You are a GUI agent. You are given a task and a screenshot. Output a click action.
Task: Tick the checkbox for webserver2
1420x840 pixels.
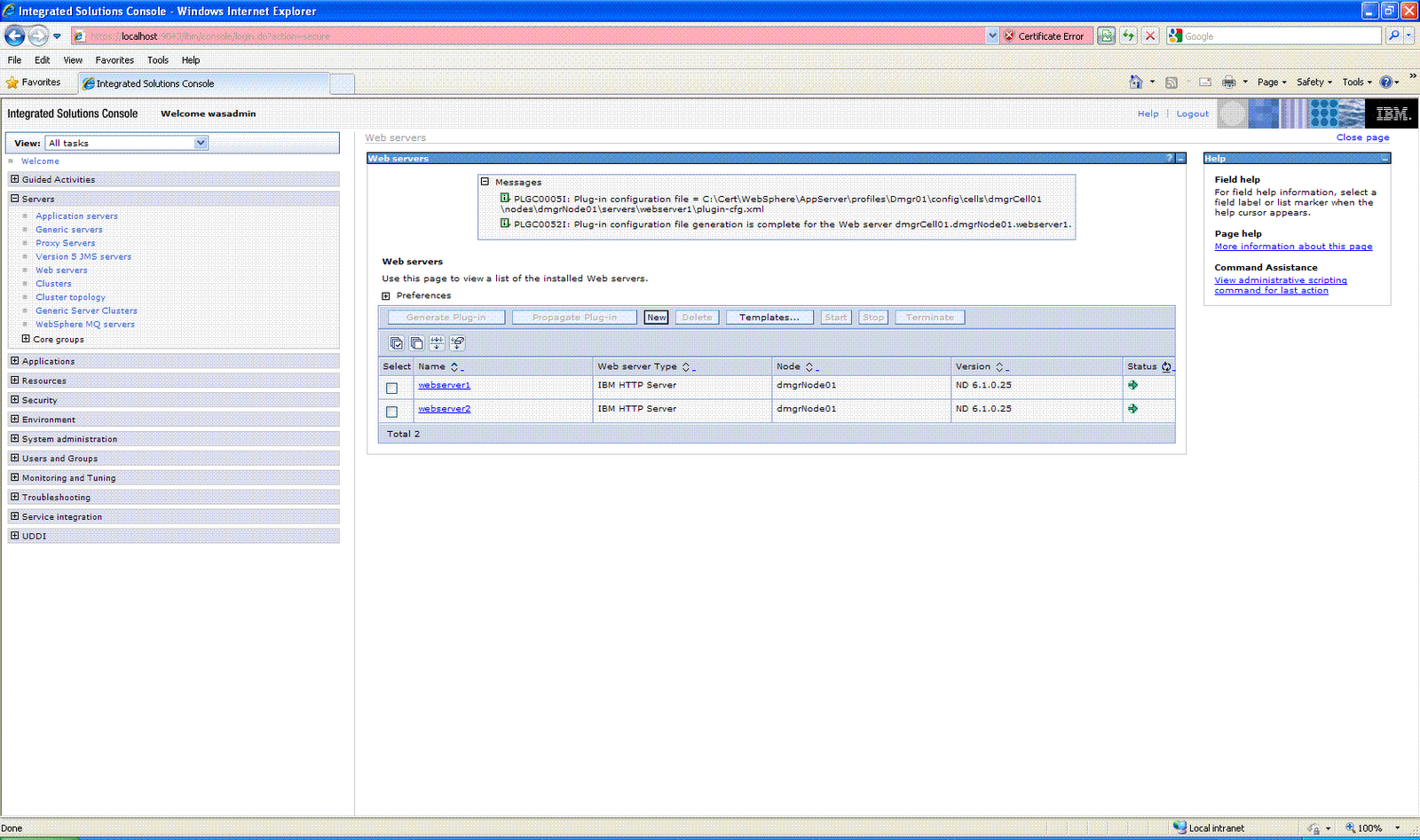coord(391,412)
